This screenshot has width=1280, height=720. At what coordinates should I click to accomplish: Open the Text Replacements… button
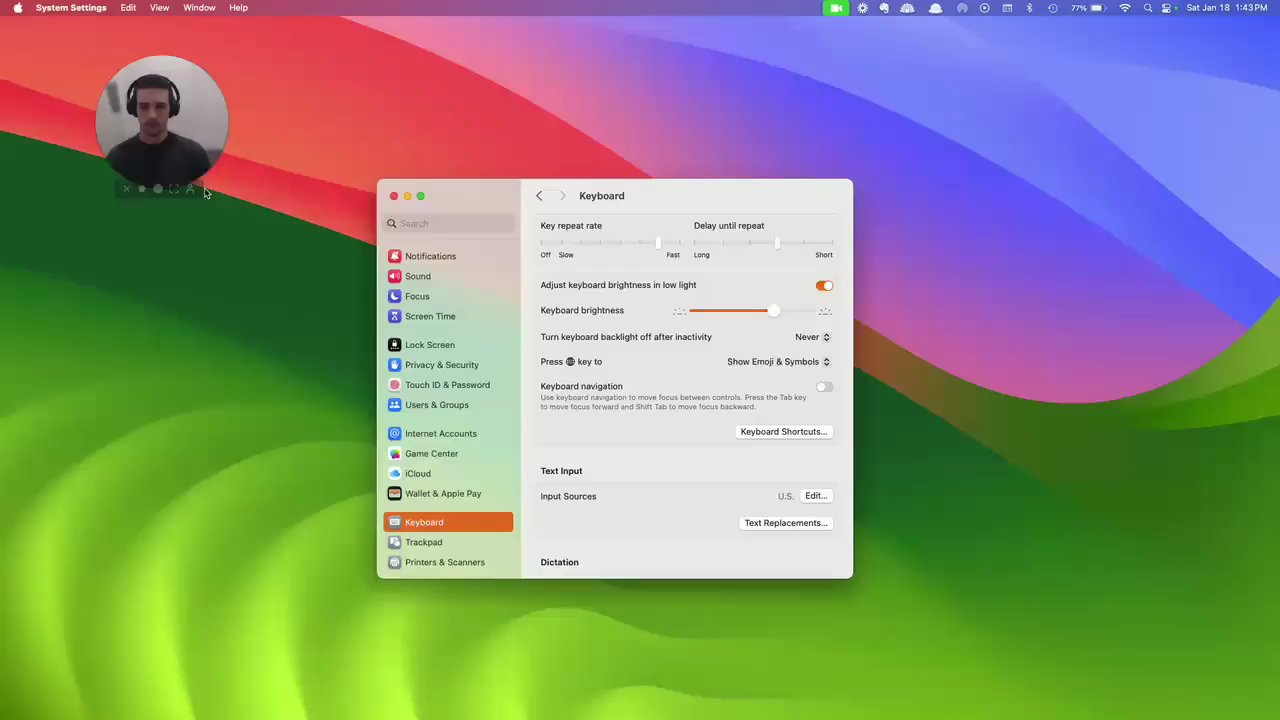[x=786, y=523]
